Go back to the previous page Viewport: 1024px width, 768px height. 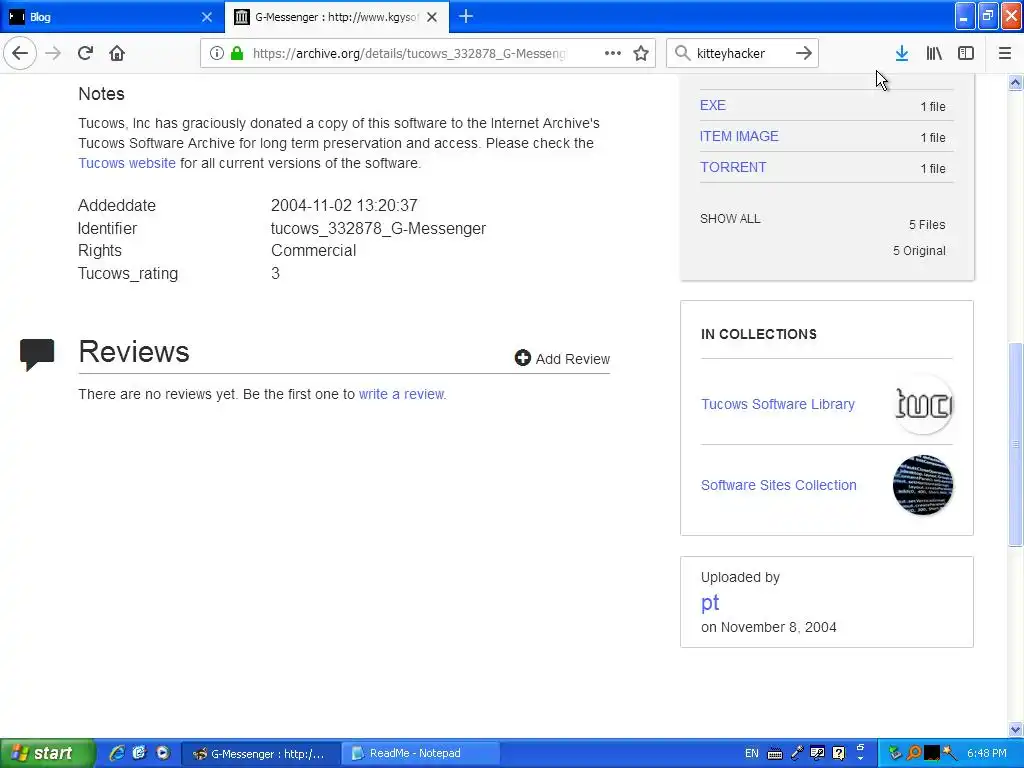(20, 53)
